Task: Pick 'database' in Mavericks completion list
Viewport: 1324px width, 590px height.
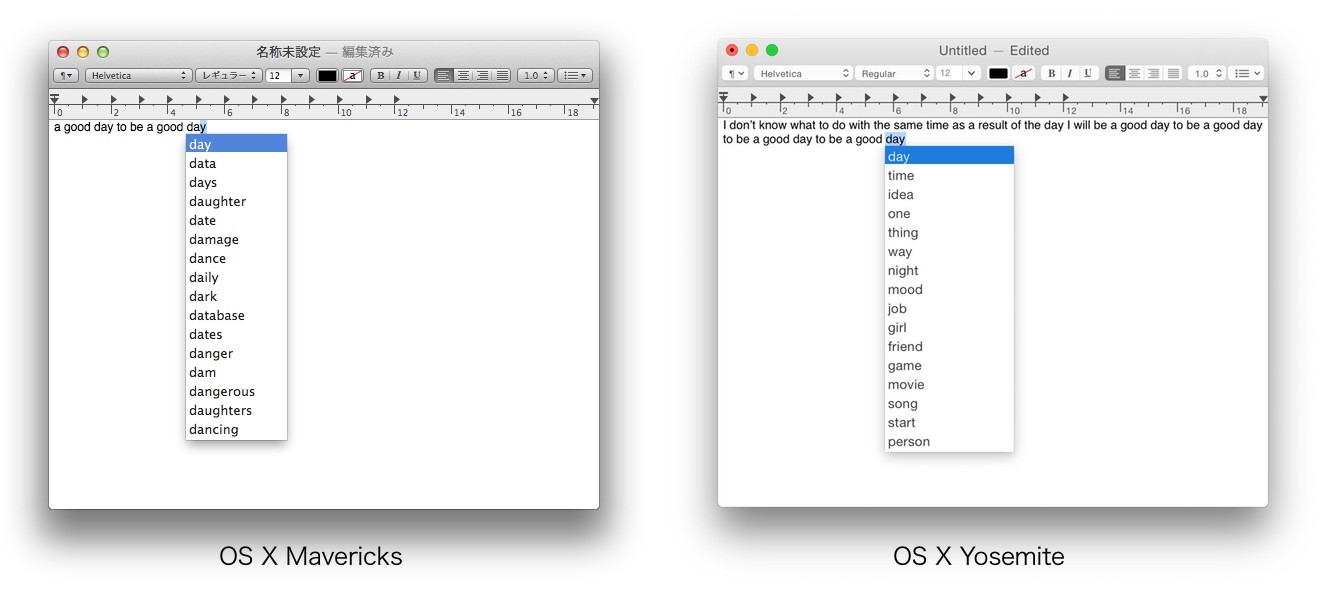Action: click(236, 315)
